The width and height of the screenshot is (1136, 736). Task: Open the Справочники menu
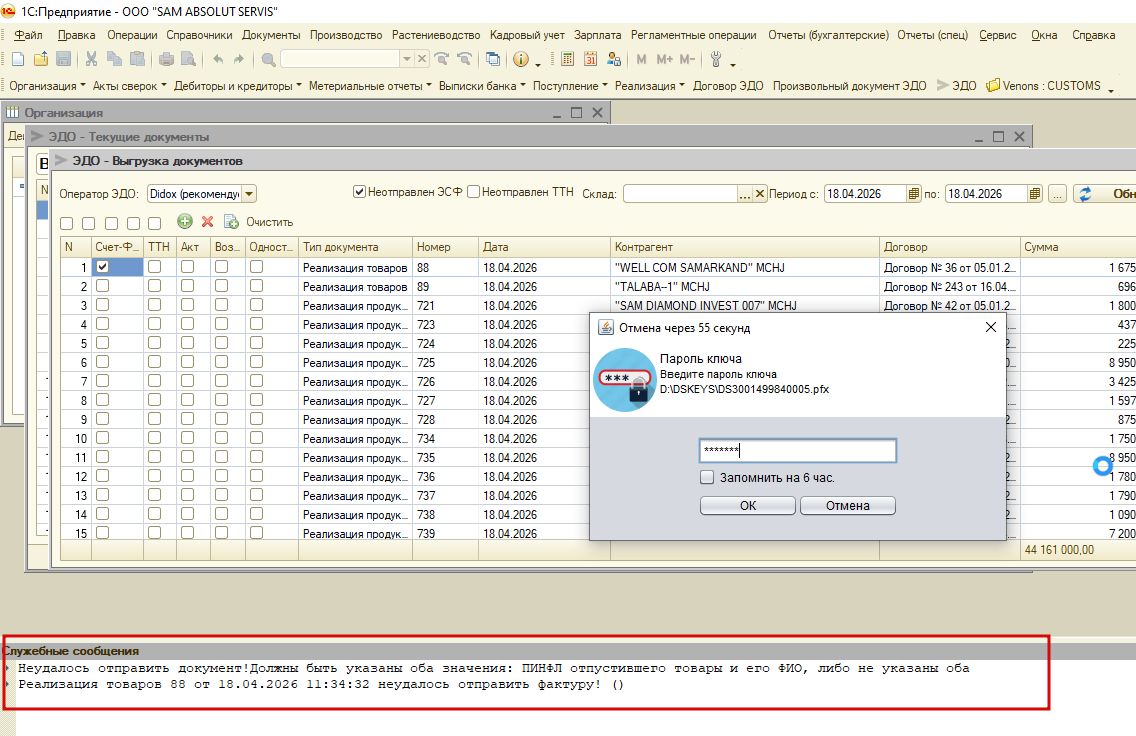point(199,35)
